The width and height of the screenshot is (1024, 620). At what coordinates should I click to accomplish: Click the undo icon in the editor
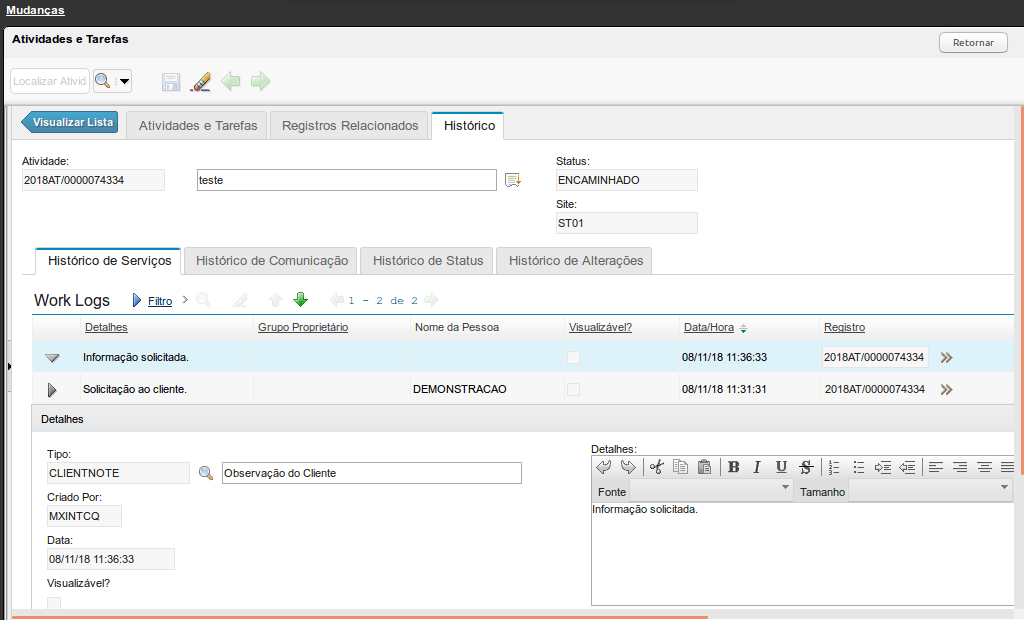pos(603,467)
